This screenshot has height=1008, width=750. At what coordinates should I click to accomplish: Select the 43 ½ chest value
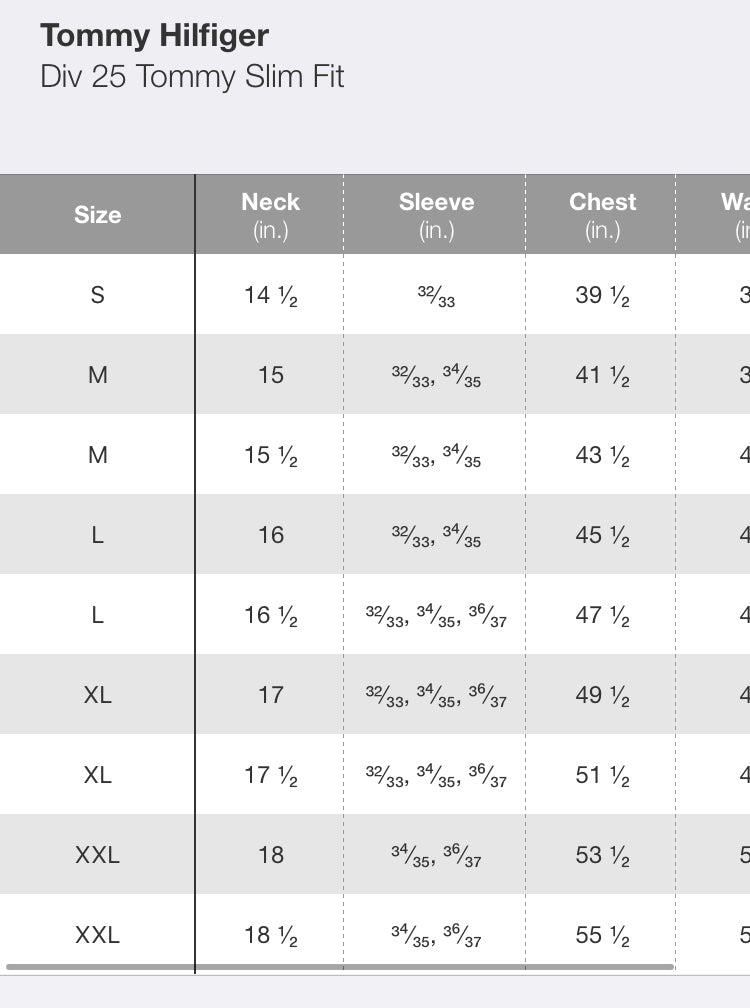[x=602, y=455]
